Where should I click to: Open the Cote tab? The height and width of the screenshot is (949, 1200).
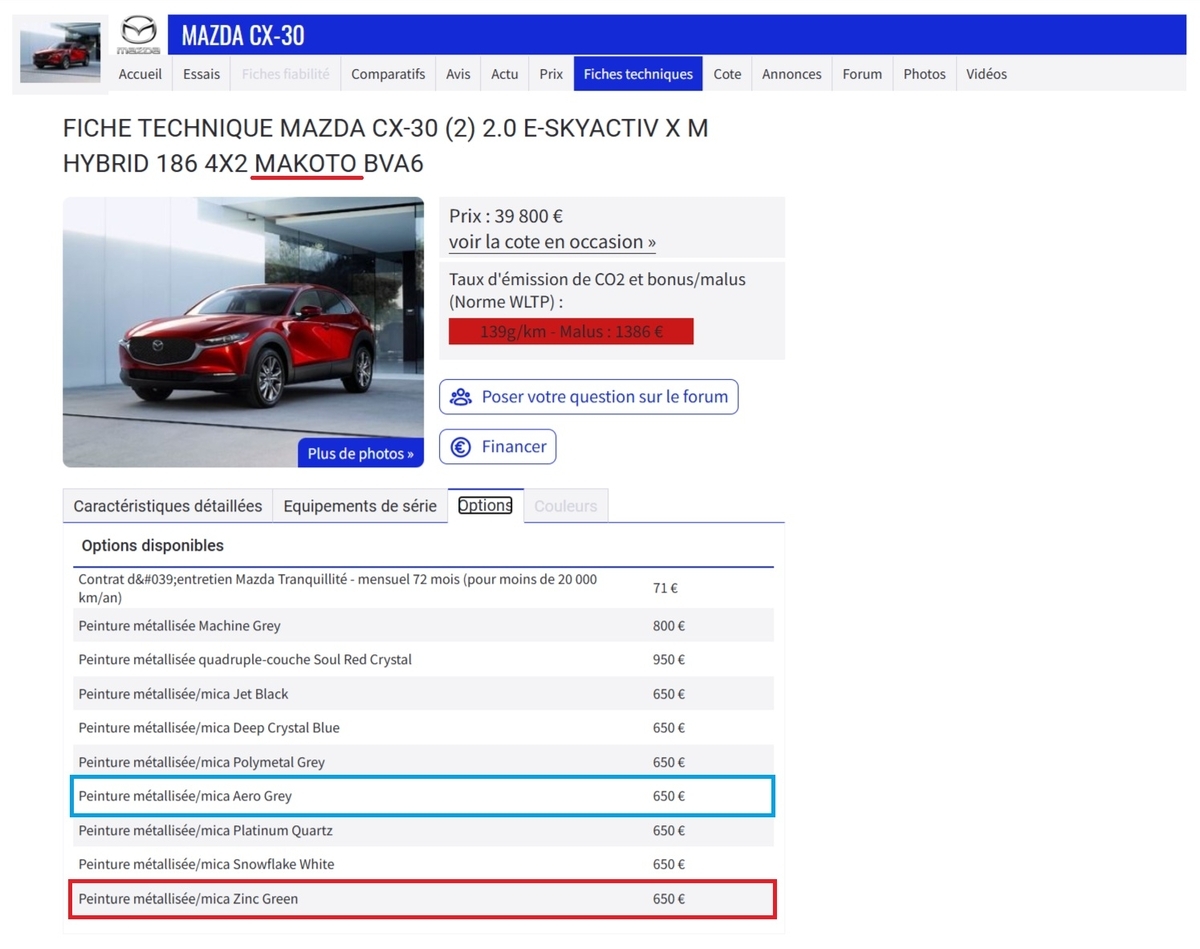[x=727, y=74]
